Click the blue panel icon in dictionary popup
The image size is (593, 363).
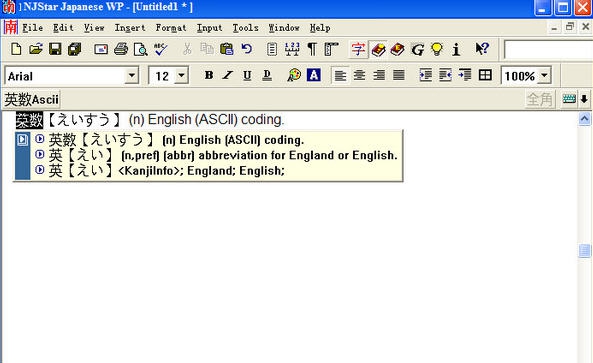point(22,140)
